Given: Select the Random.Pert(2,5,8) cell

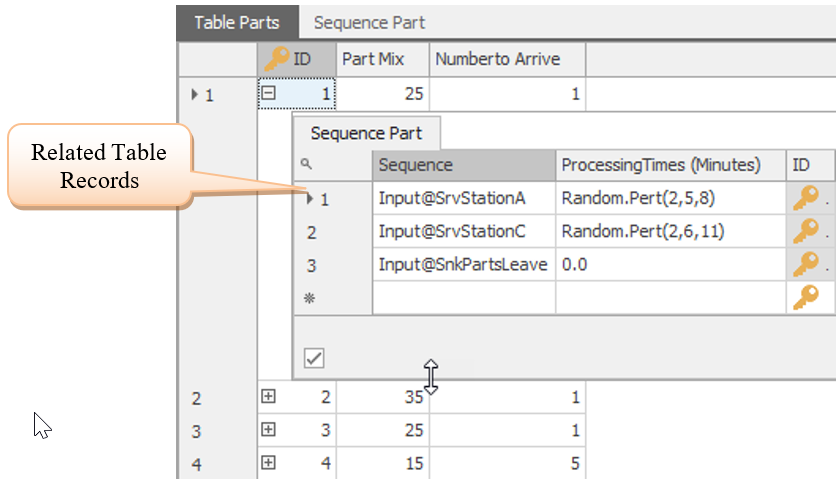Looking at the screenshot, I should [x=671, y=198].
